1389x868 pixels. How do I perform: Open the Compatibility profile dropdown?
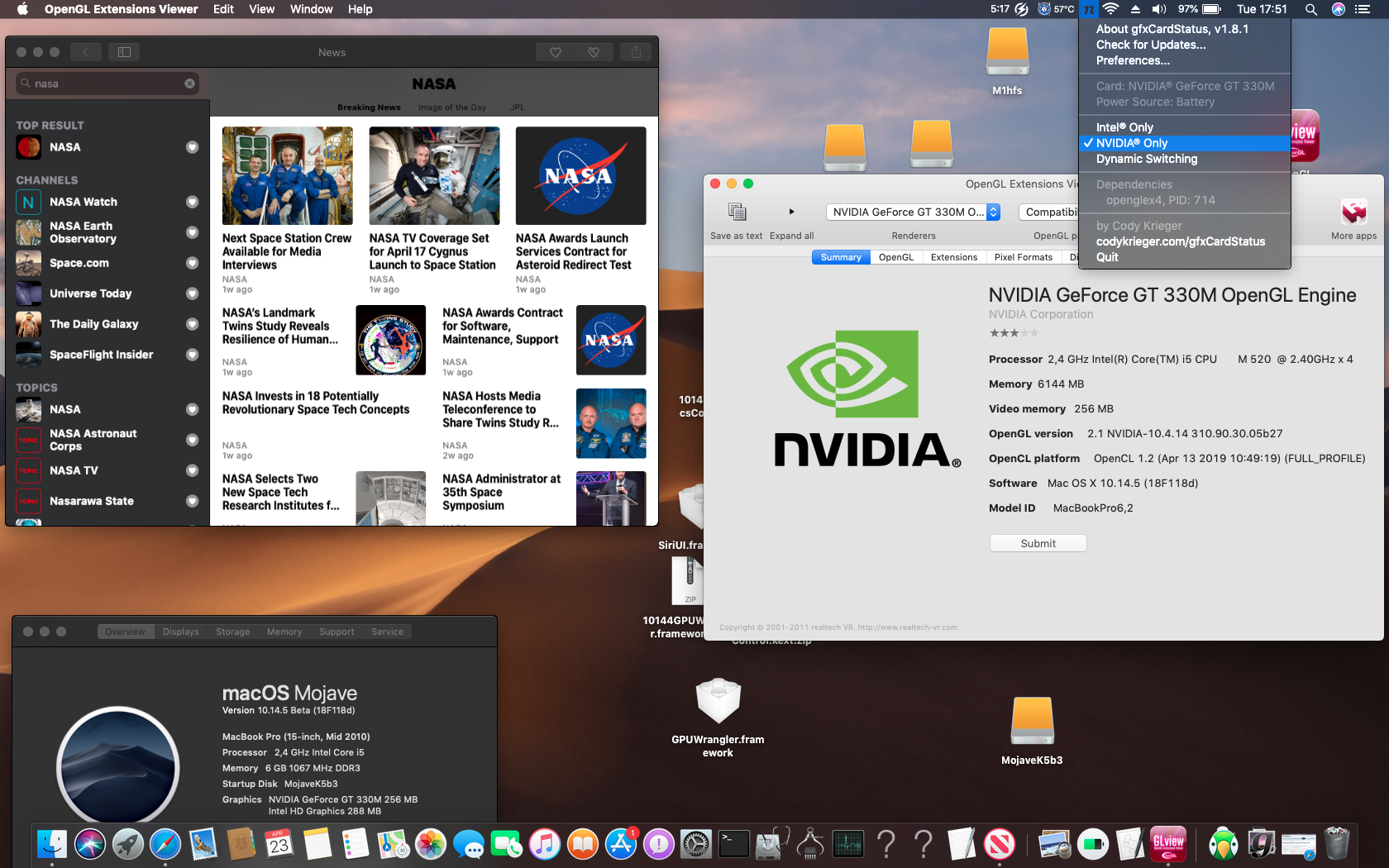click(1049, 212)
